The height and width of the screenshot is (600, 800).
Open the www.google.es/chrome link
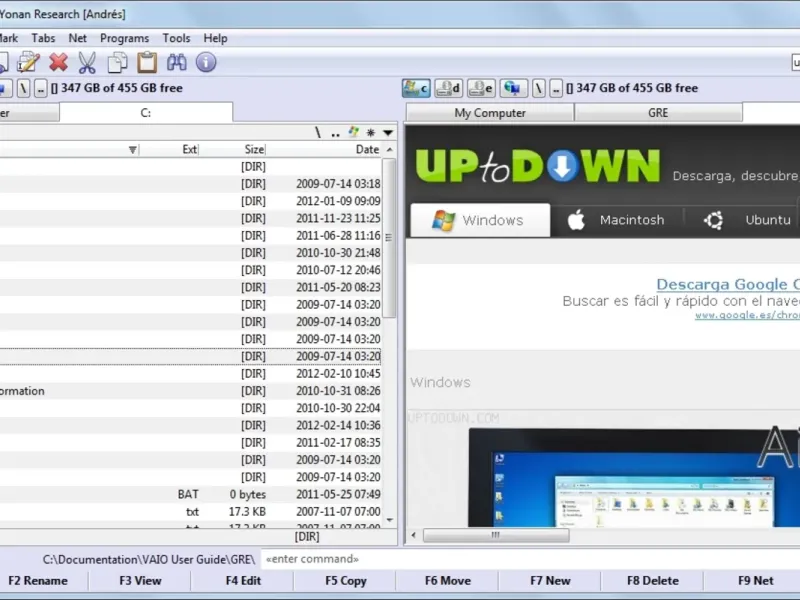coord(747,315)
